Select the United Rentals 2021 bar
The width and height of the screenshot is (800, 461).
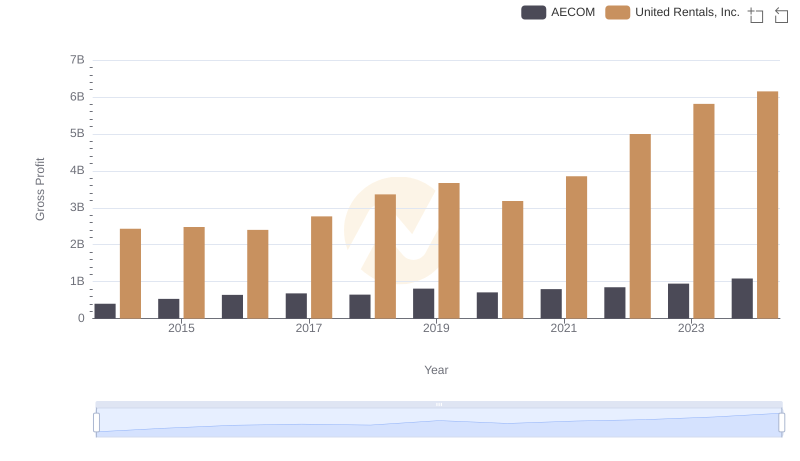576,247
